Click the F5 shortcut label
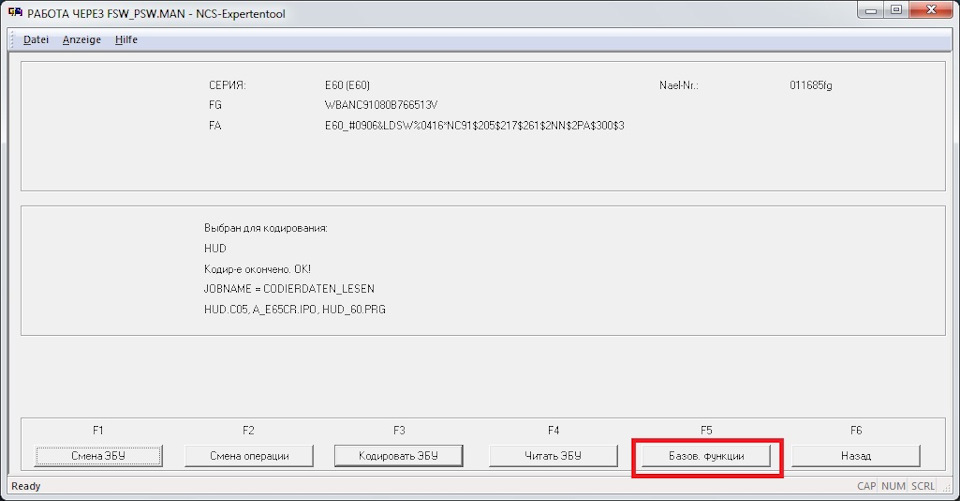The height and width of the screenshot is (501, 960). click(707, 431)
